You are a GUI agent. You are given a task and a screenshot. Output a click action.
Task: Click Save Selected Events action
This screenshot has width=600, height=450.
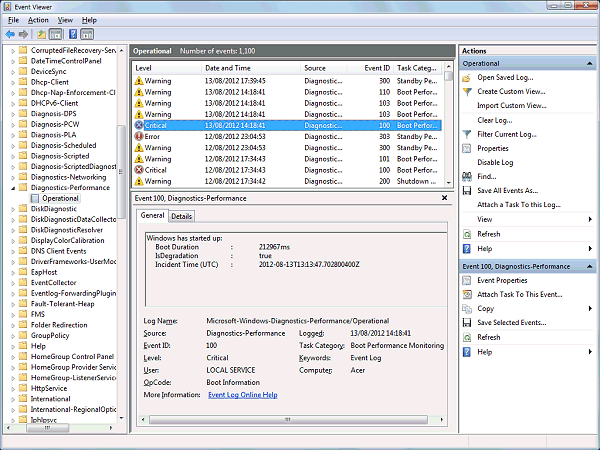(x=511, y=323)
